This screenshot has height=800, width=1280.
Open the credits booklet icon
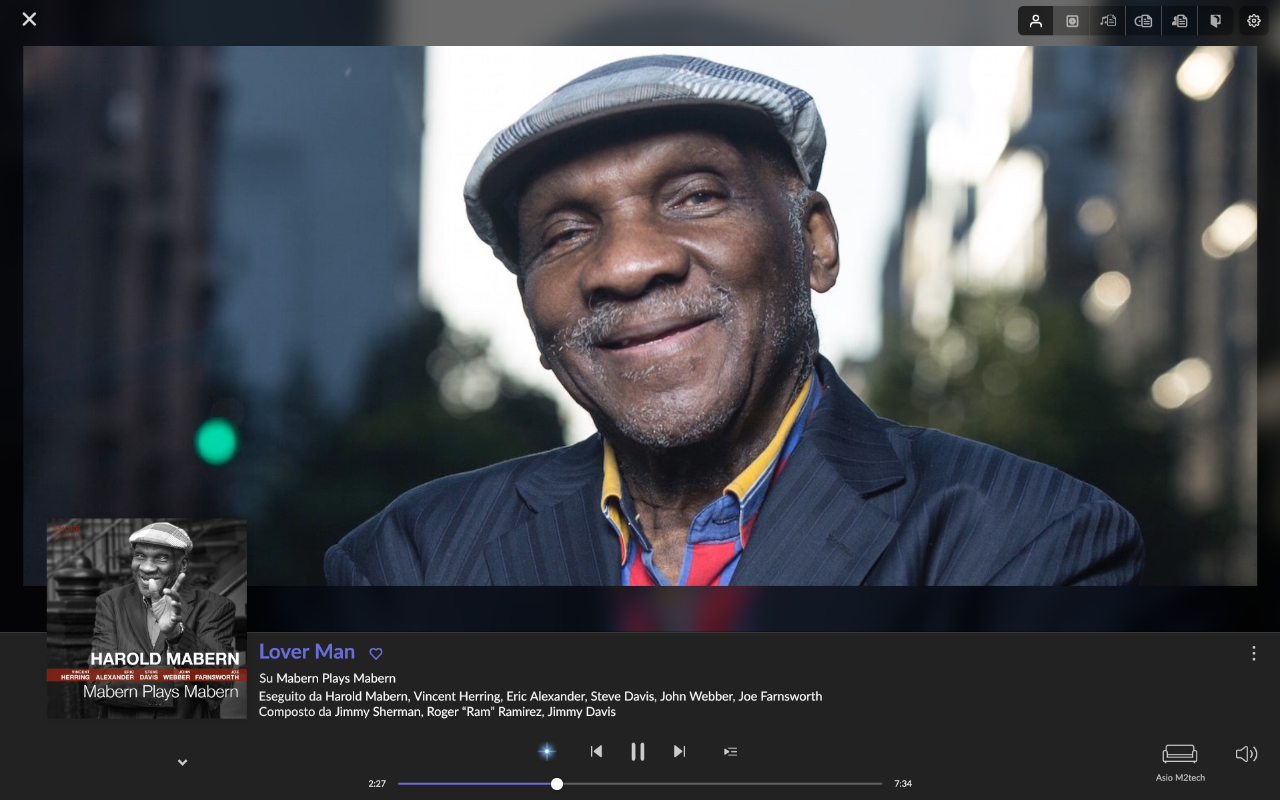pyautogui.click(x=1215, y=21)
